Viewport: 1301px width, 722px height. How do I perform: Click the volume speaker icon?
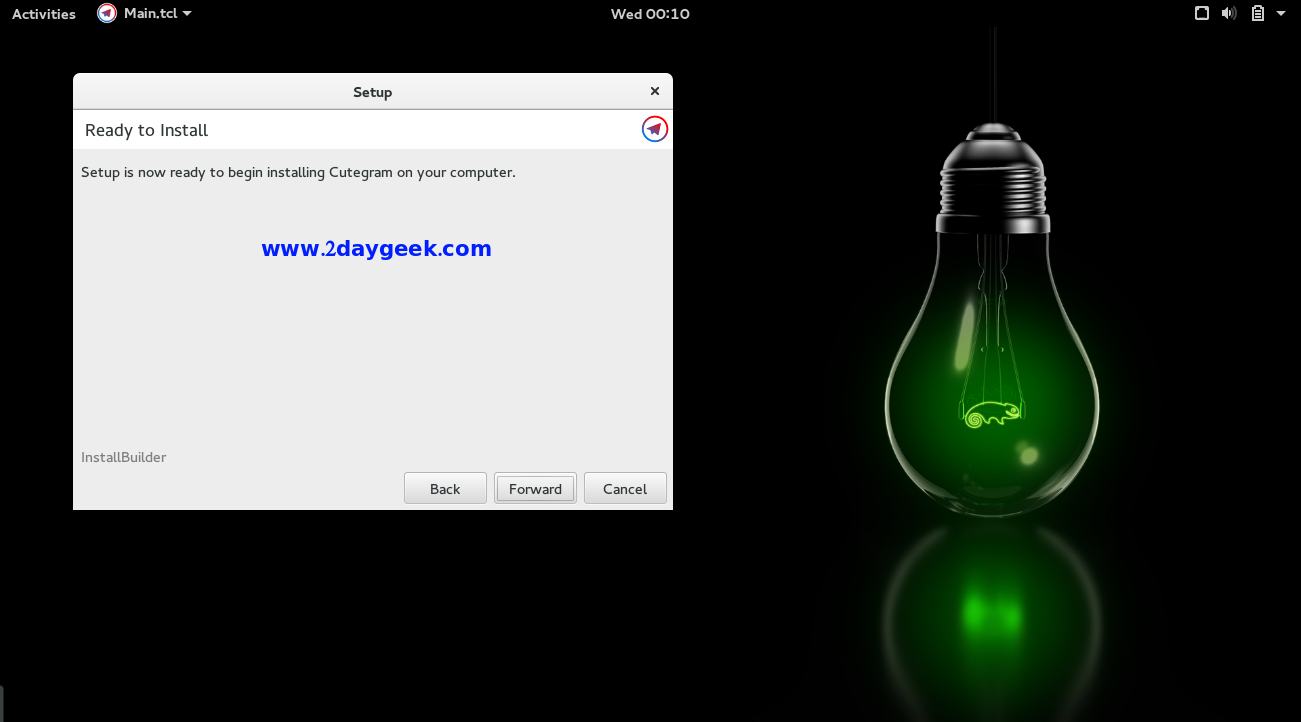tap(1229, 14)
